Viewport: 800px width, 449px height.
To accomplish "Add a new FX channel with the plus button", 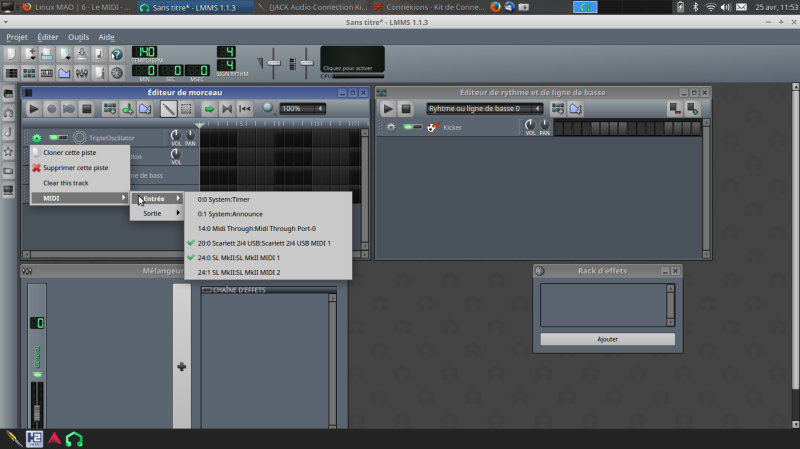I will click(182, 366).
